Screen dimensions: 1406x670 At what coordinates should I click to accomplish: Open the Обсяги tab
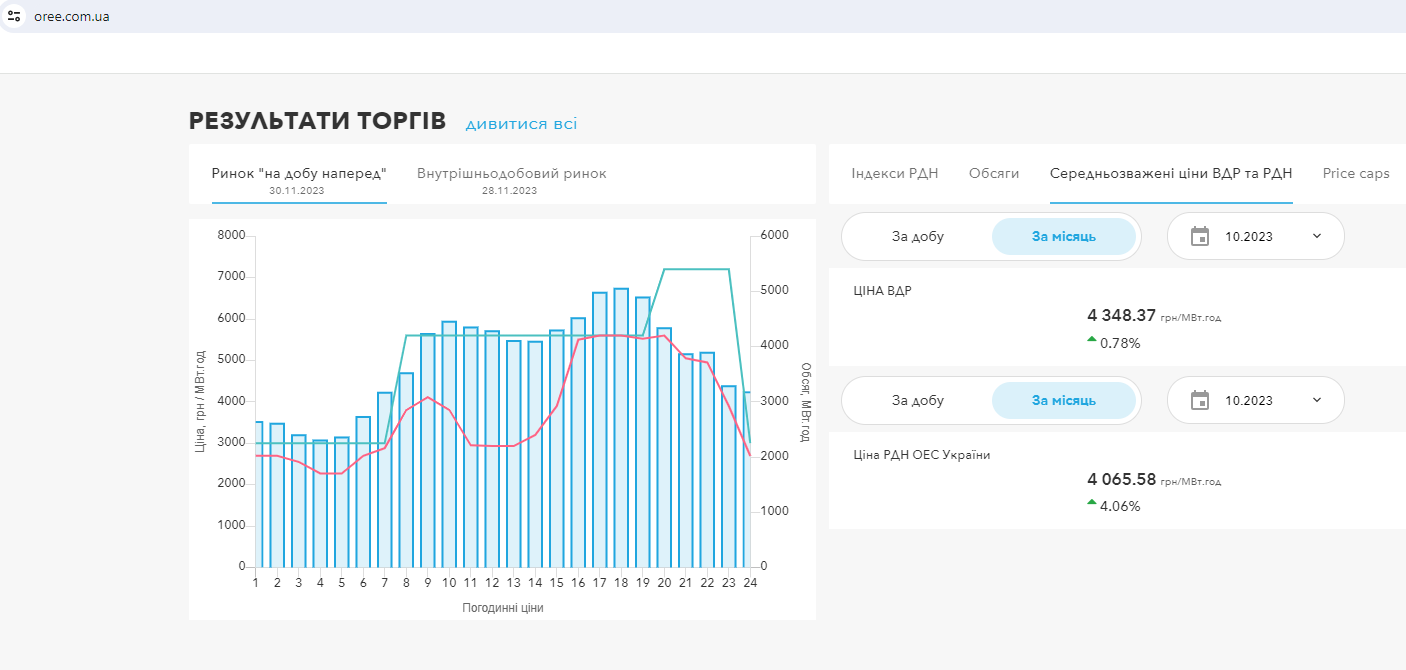pyautogui.click(x=994, y=174)
